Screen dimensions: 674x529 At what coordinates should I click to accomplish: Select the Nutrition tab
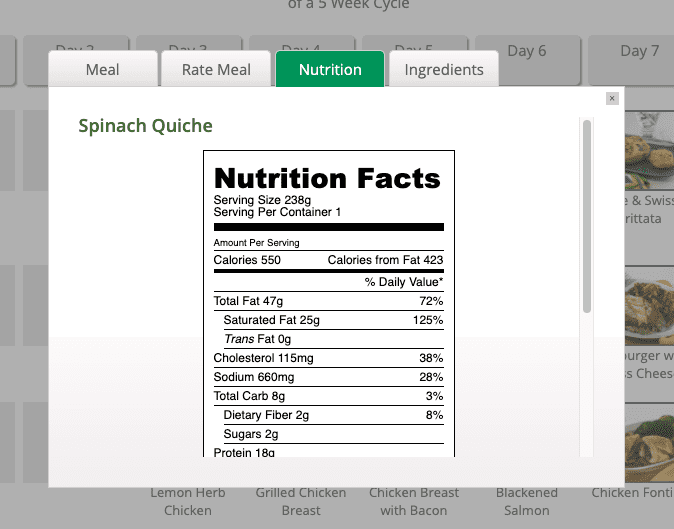pos(330,69)
